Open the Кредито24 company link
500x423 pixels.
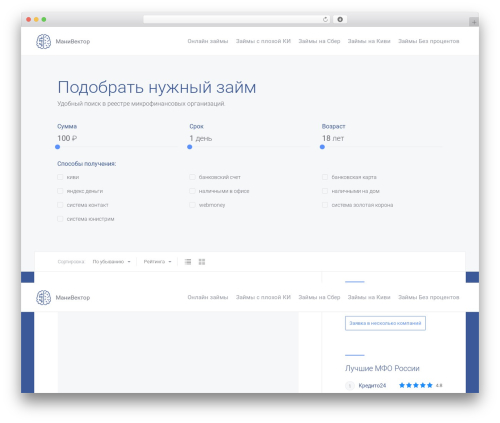click(372, 386)
